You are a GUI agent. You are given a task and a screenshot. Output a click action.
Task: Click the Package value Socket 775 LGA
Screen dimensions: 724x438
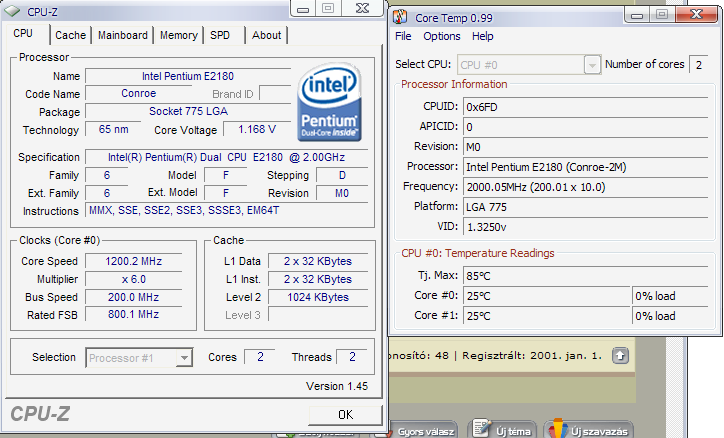pyautogui.click(x=188, y=112)
